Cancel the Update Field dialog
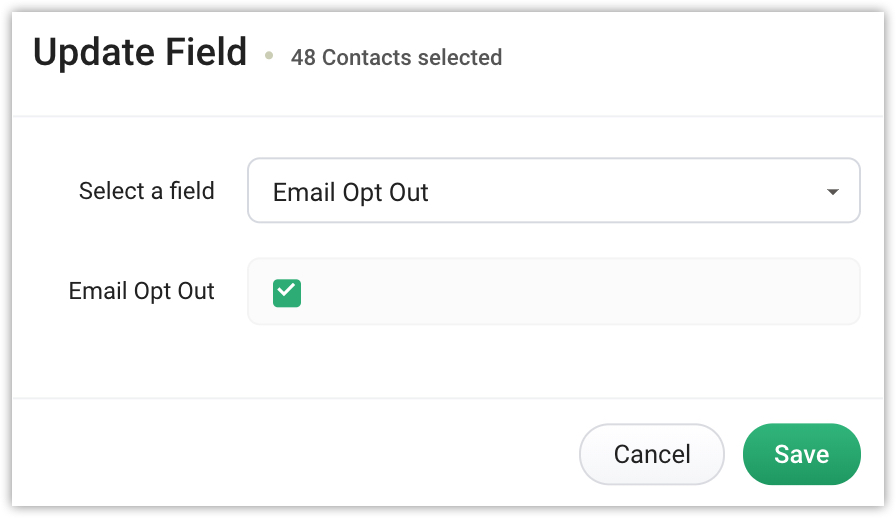896x518 pixels. pyautogui.click(x=652, y=455)
